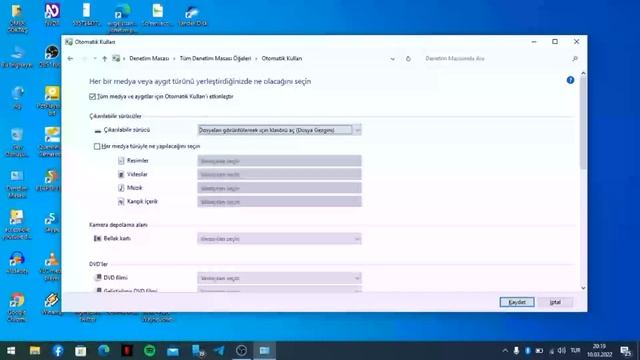Open the DVD filmi action dropdown

279,278
